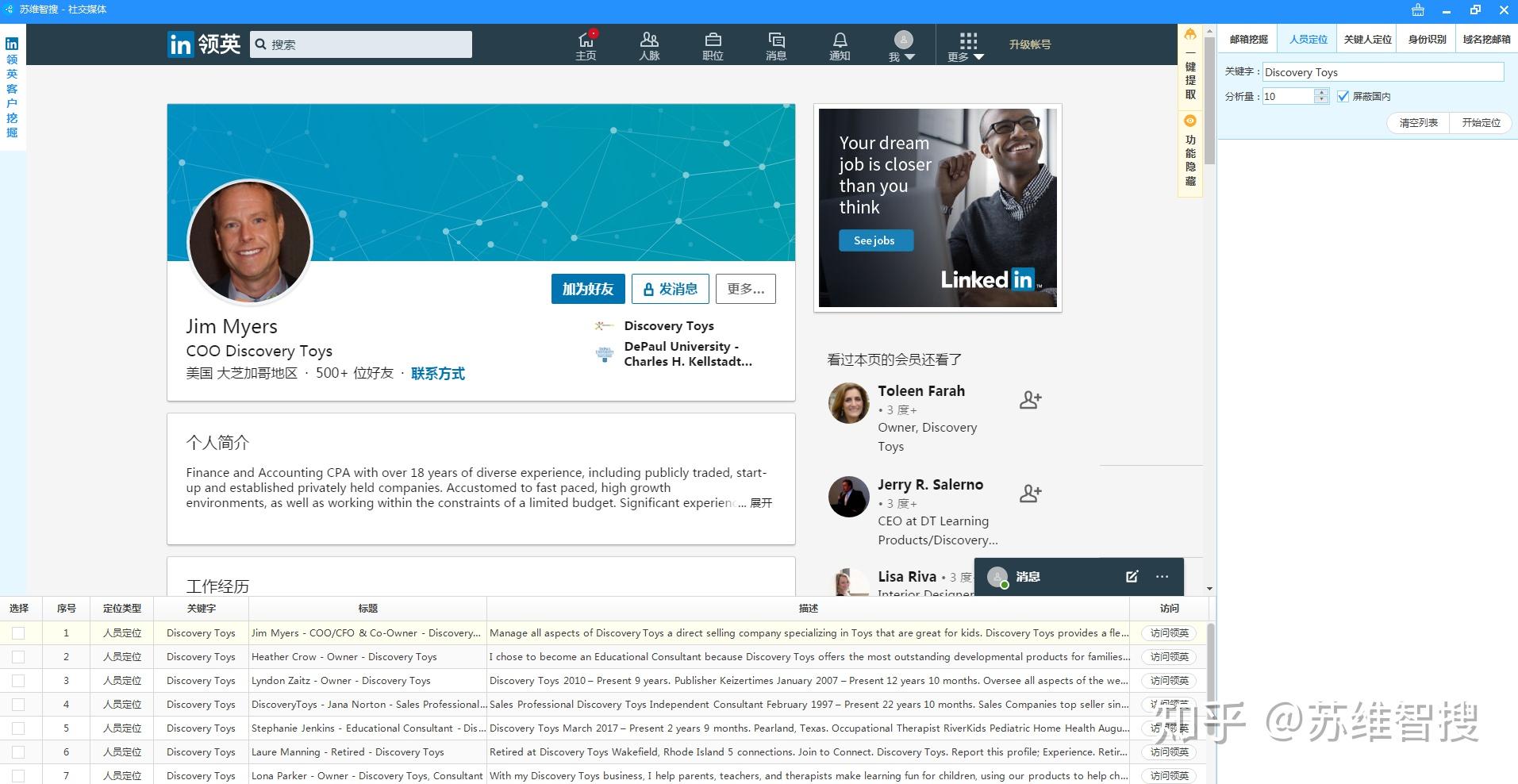Switch to the 人员定位 tab
The height and width of the screenshot is (784, 1518).
coord(1308,39)
